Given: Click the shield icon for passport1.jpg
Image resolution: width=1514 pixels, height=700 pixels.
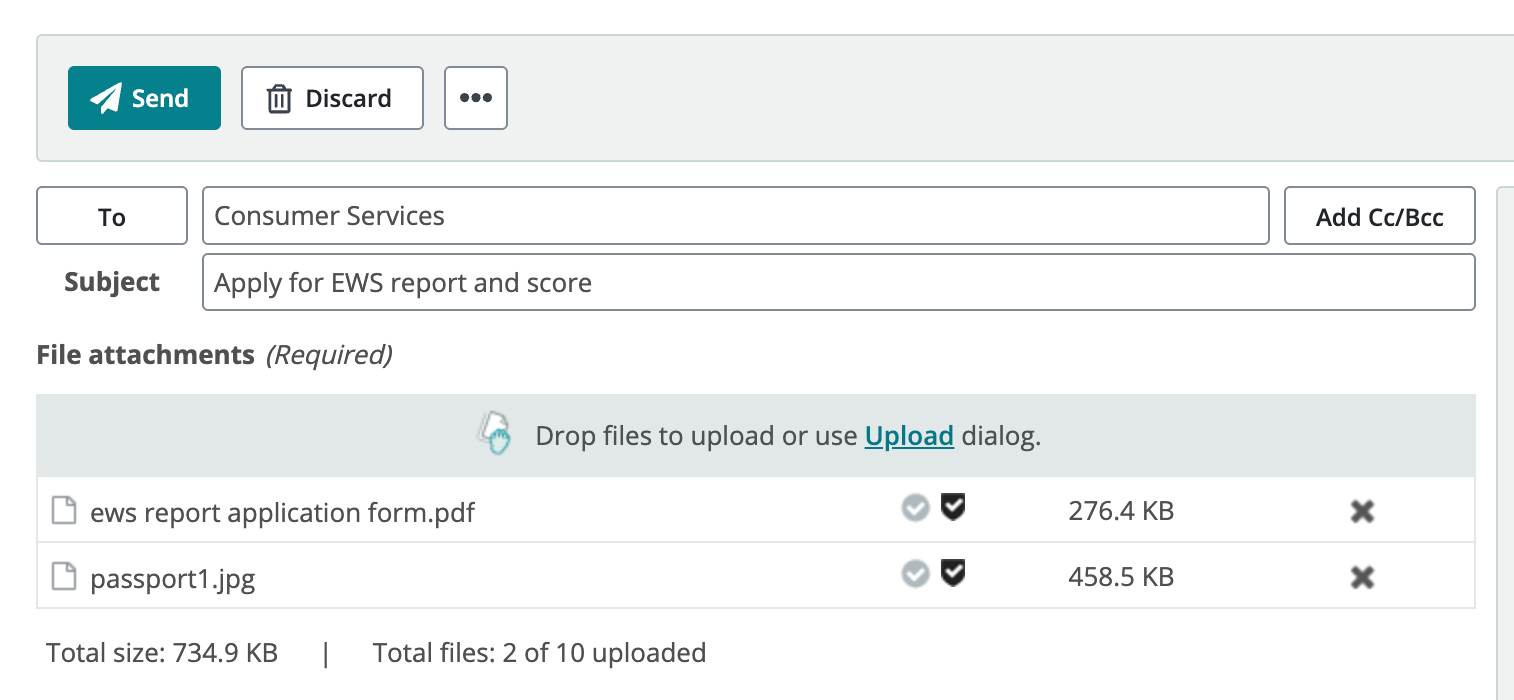Looking at the screenshot, I should (953, 573).
